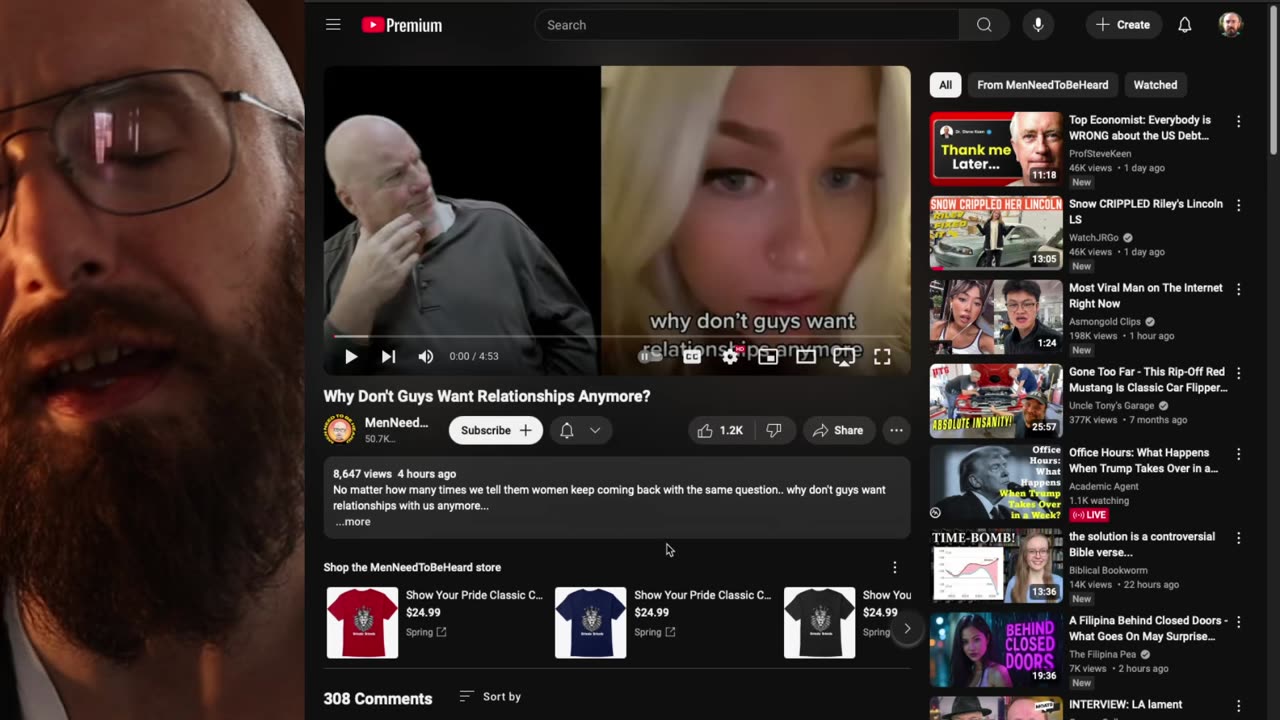
Task: Select From MenNeedToBeHeard chip
Action: coord(1042,85)
